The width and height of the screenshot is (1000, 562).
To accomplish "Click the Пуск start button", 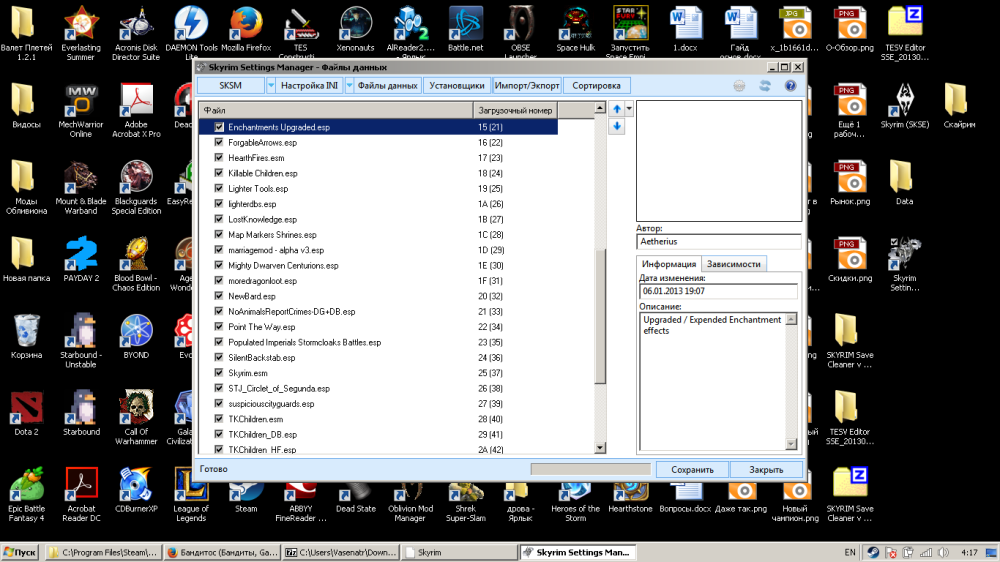I will point(20,552).
